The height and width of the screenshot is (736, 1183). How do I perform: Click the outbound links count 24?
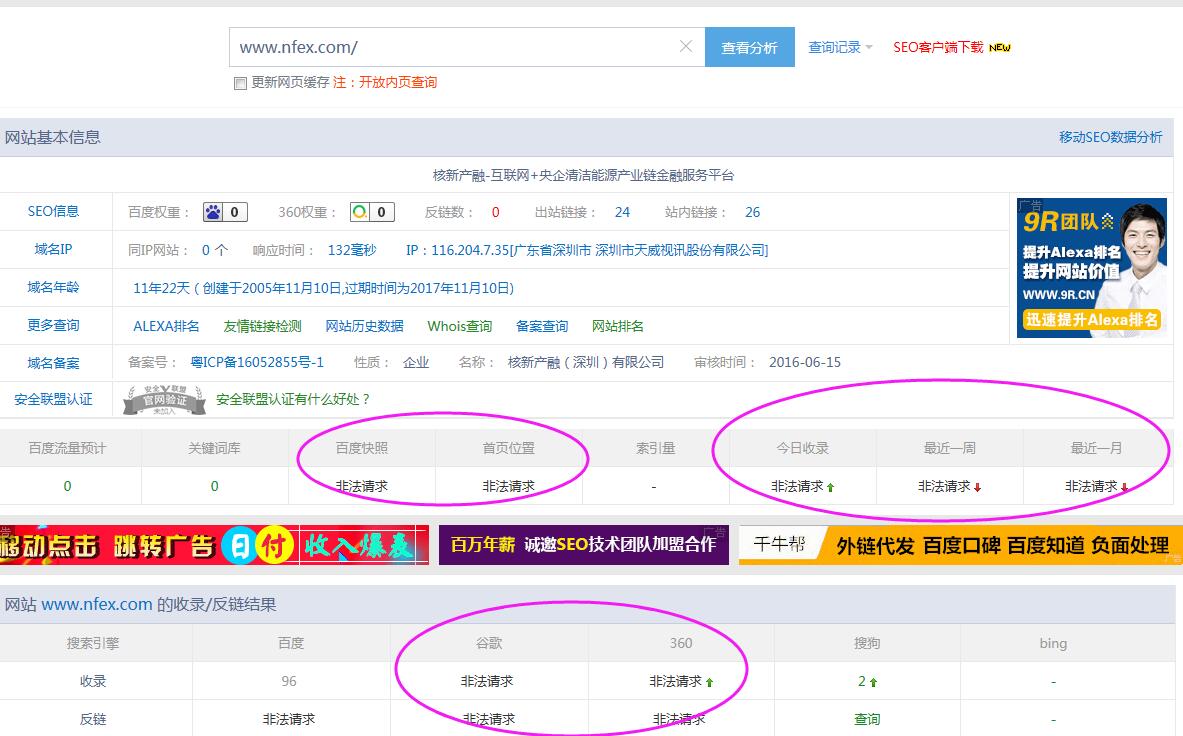pos(622,213)
